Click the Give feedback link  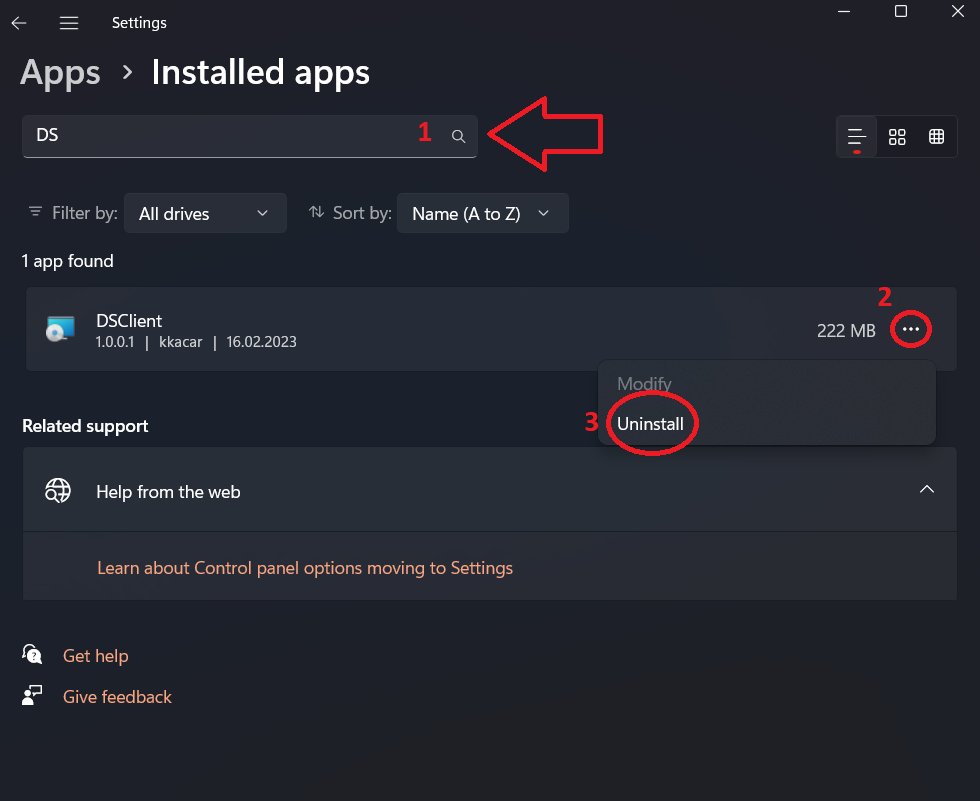[117, 697]
